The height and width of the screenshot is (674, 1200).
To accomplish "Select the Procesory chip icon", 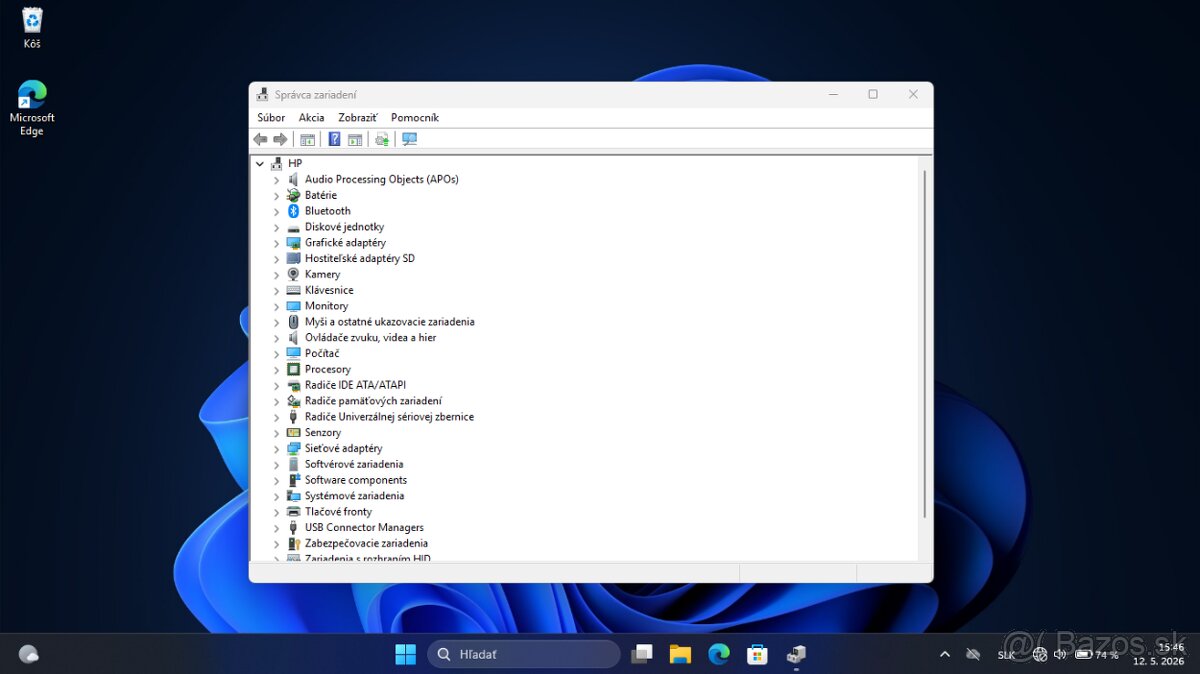I will click(293, 369).
